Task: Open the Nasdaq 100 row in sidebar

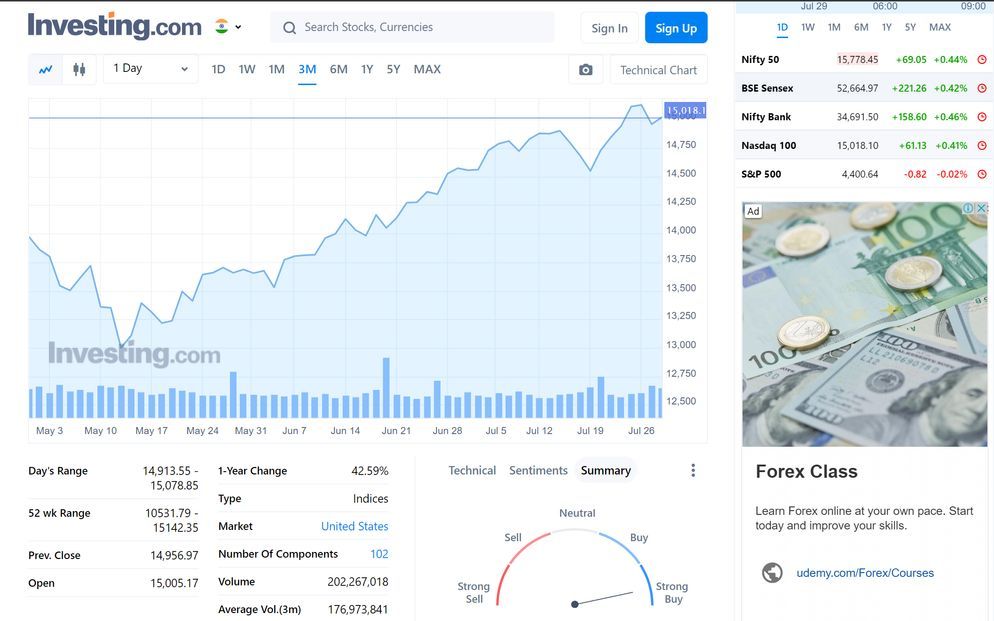Action: 768,146
